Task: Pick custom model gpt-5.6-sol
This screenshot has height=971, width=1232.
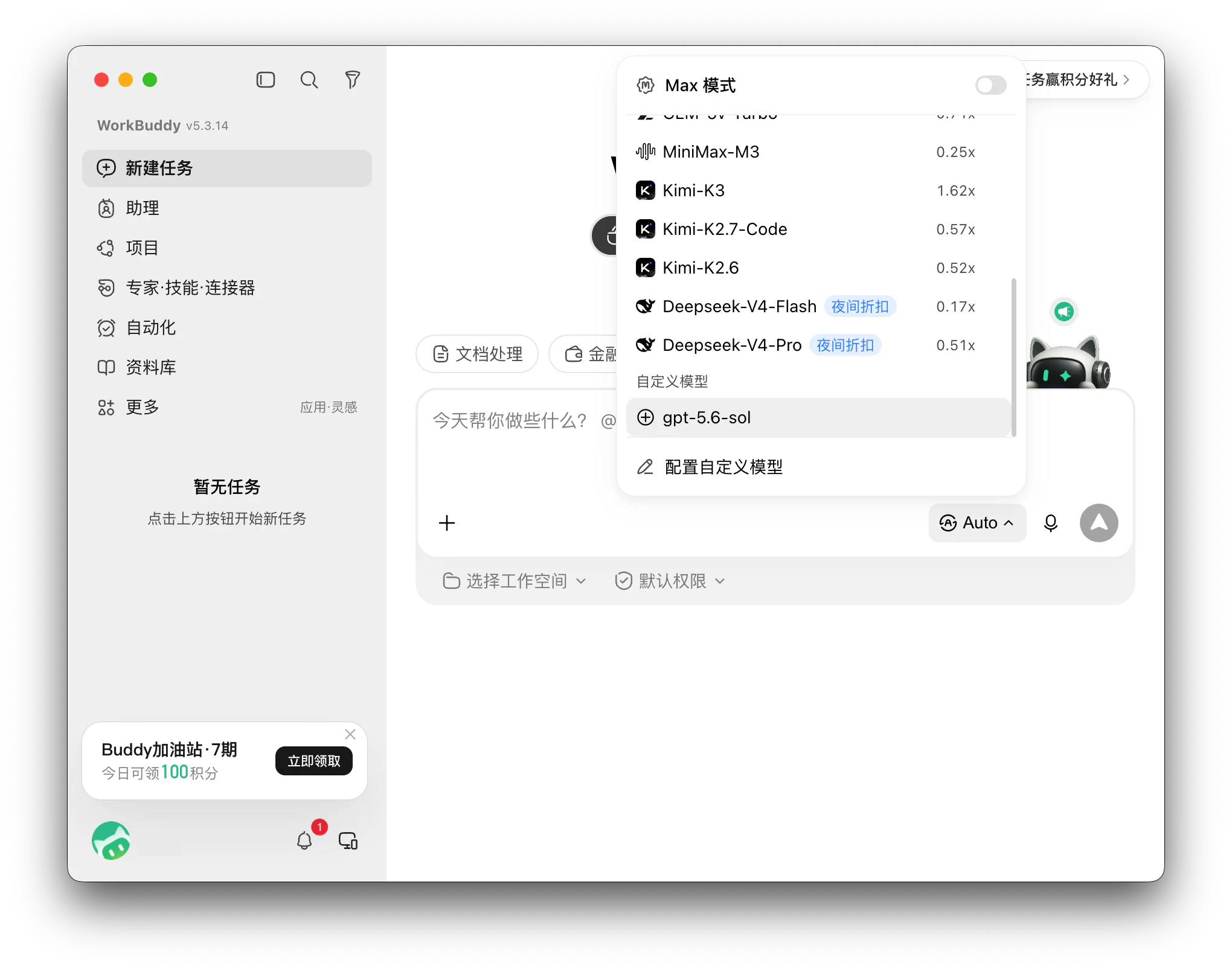Action: tap(819, 418)
